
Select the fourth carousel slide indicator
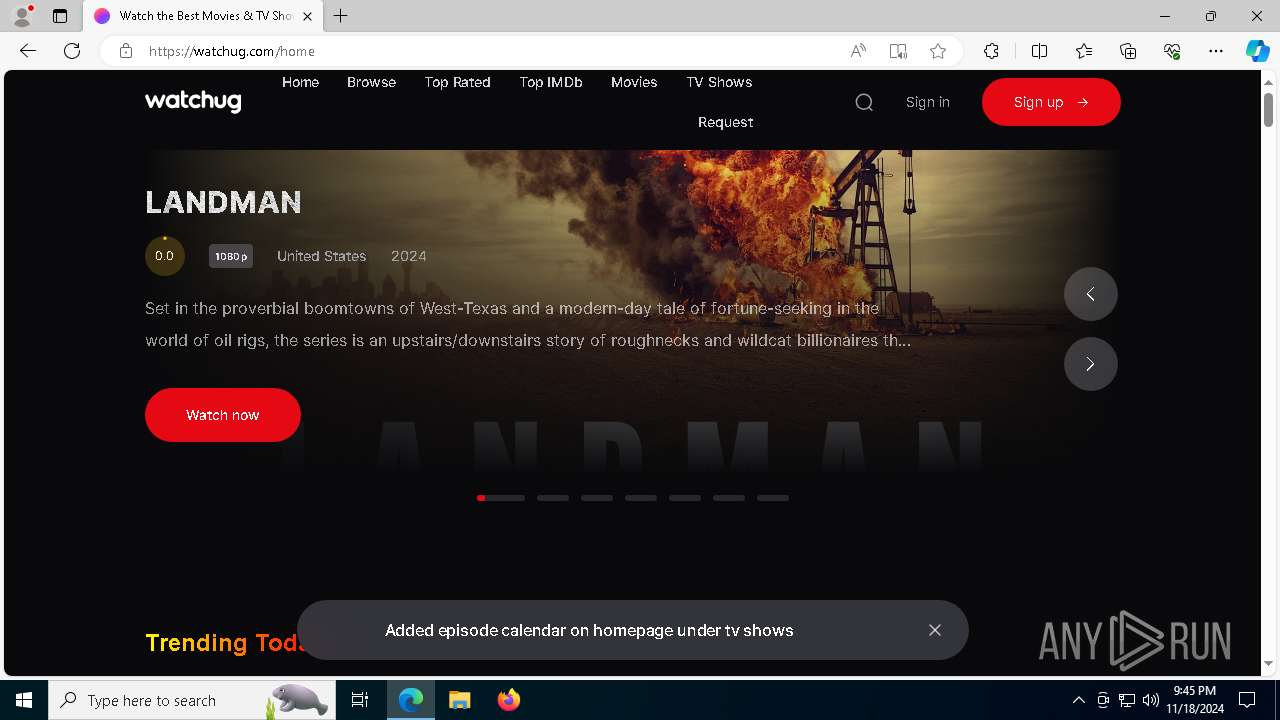point(641,498)
